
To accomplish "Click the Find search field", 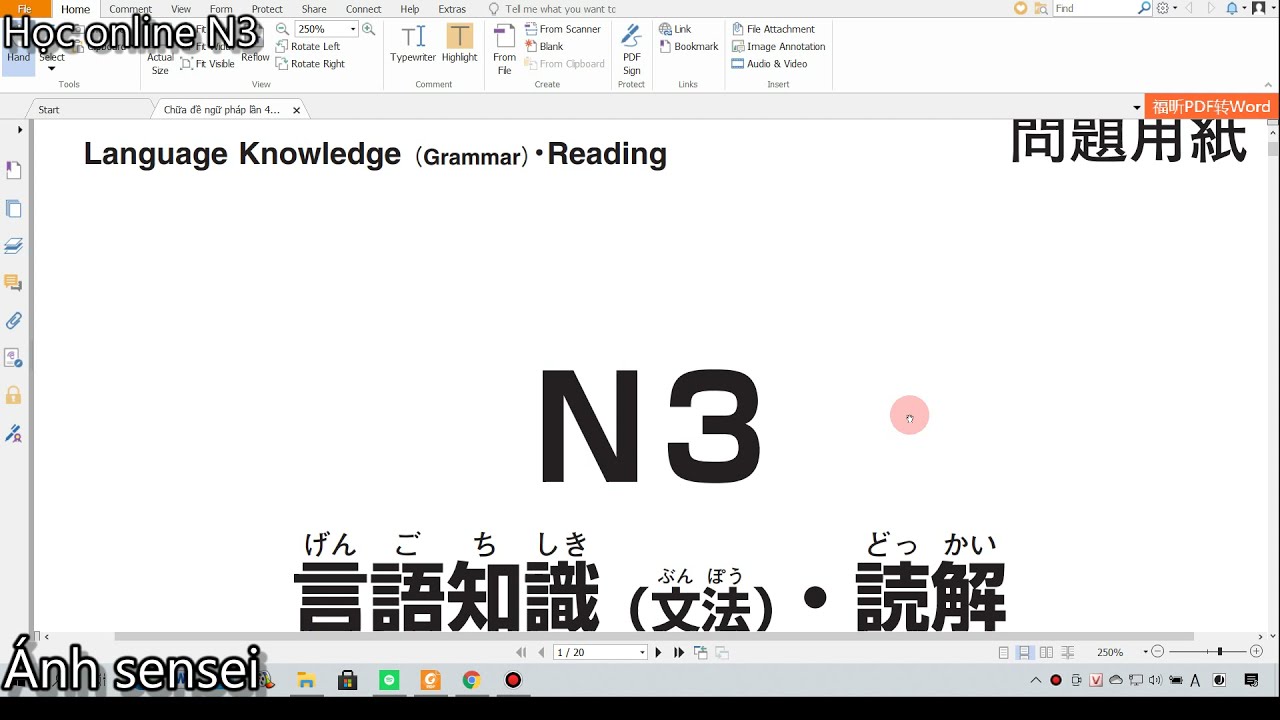I will [x=1093, y=8].
